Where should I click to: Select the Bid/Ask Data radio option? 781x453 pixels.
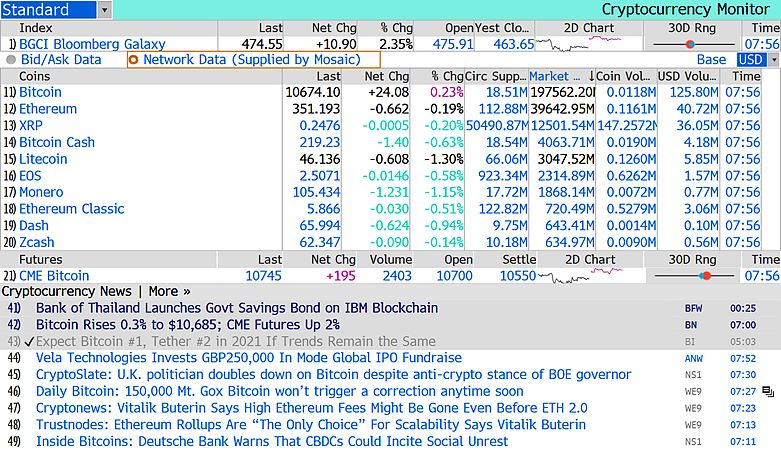[54, 60]
